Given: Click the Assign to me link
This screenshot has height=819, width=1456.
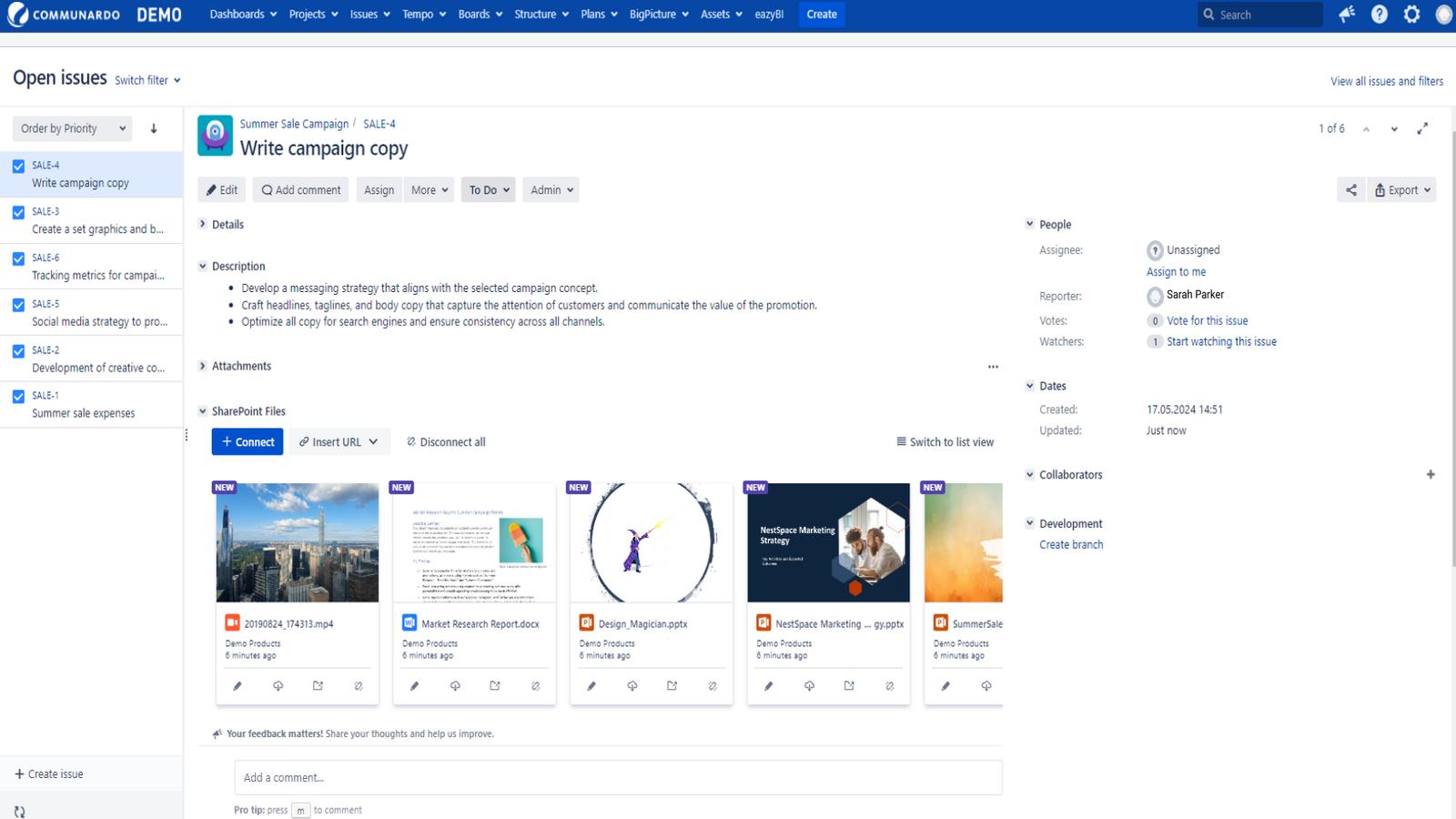Looking at the screenshot, I should 1176,272.
